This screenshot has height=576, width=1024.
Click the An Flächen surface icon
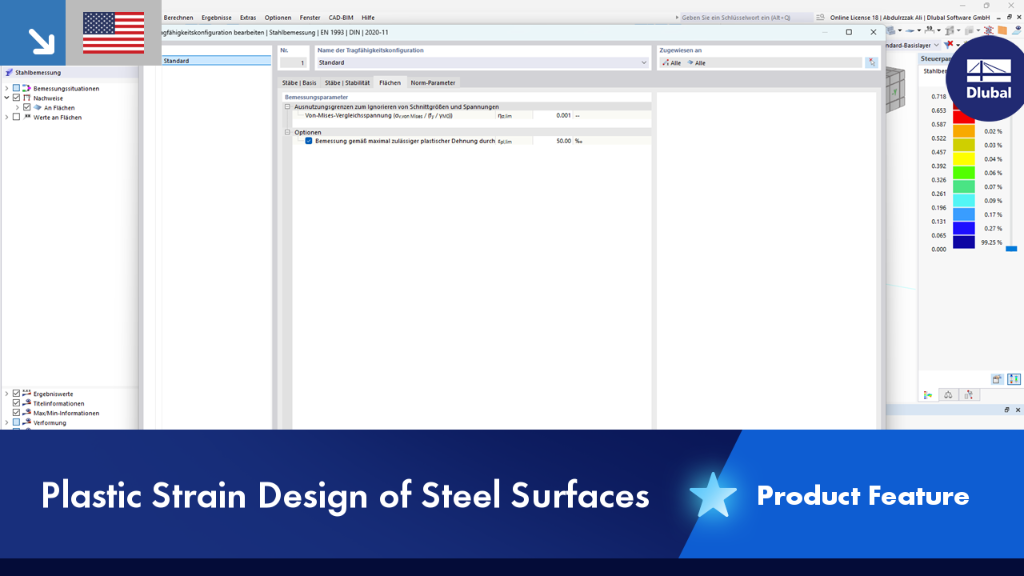(37, 108)
